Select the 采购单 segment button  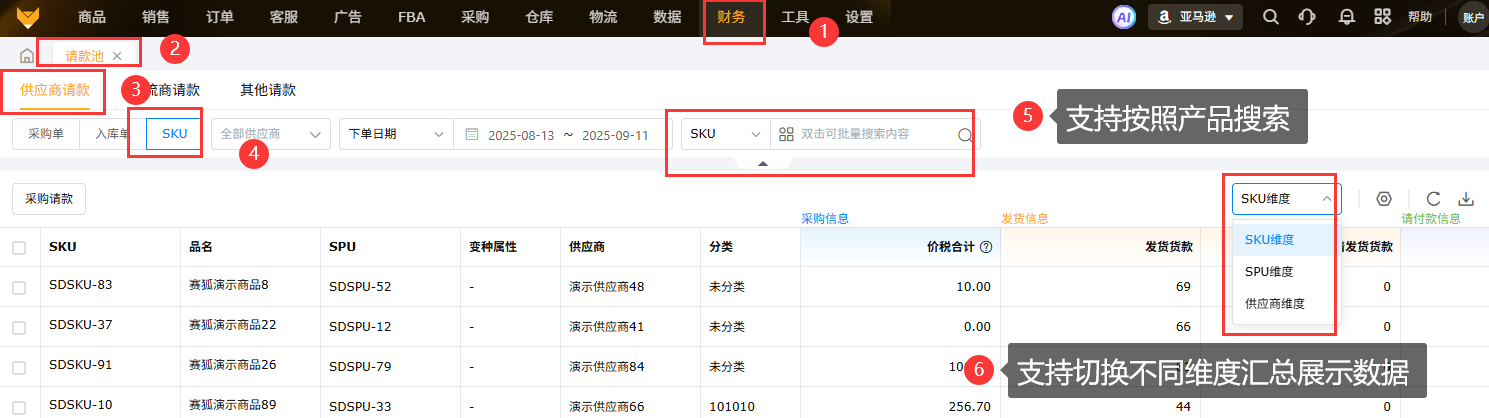click(x=45, y=134)
